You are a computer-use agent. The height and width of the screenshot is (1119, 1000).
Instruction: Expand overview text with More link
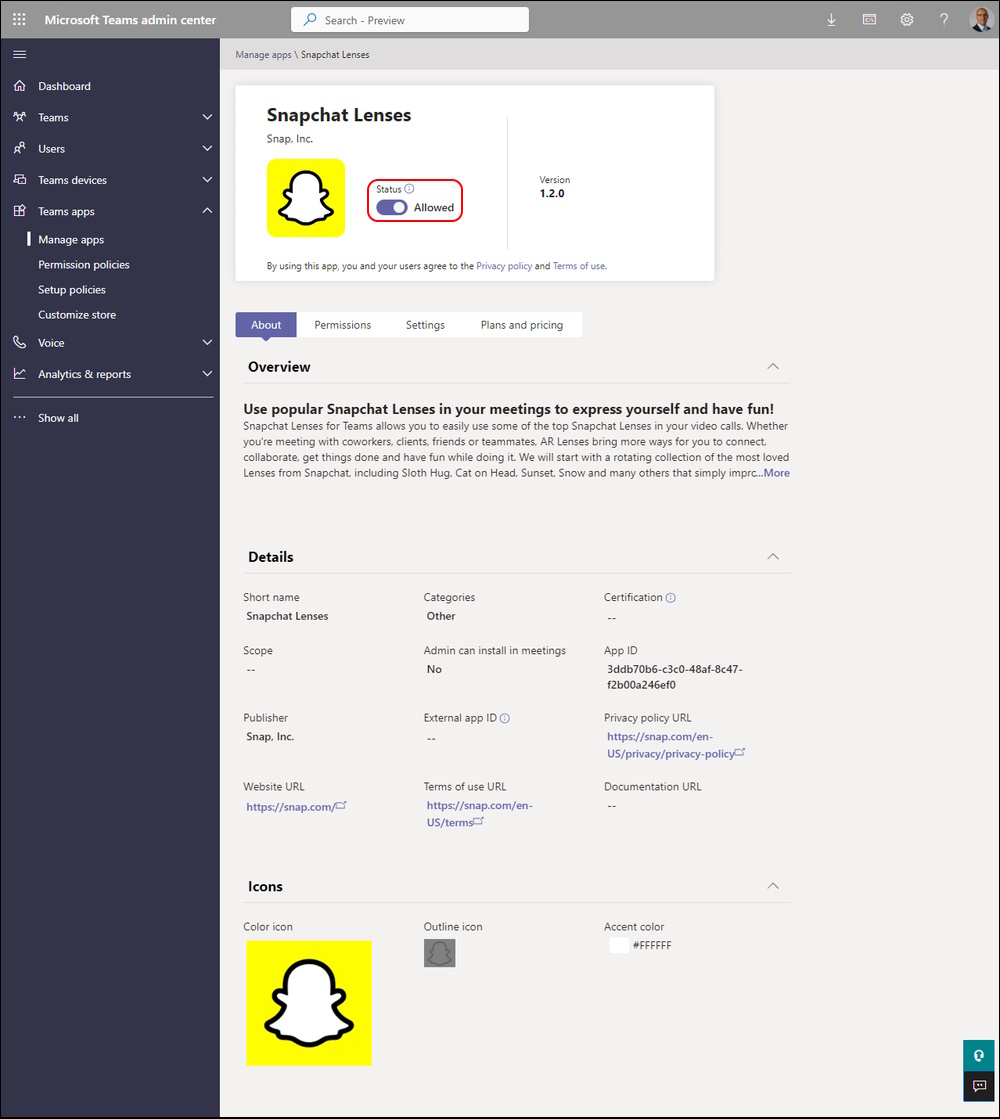[777, 473]
